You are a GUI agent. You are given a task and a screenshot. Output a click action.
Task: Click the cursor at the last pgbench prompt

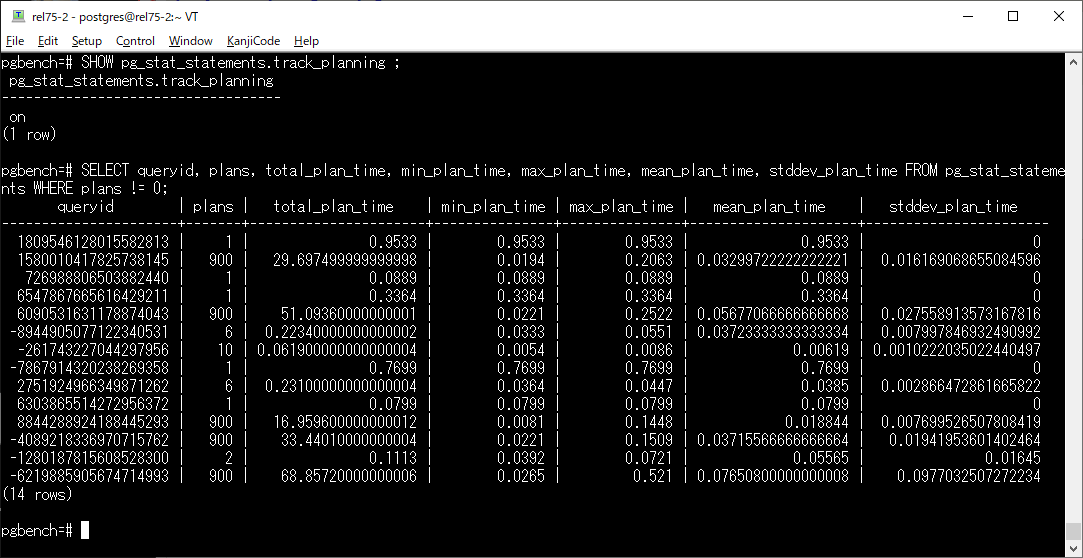tap(85, 530)
